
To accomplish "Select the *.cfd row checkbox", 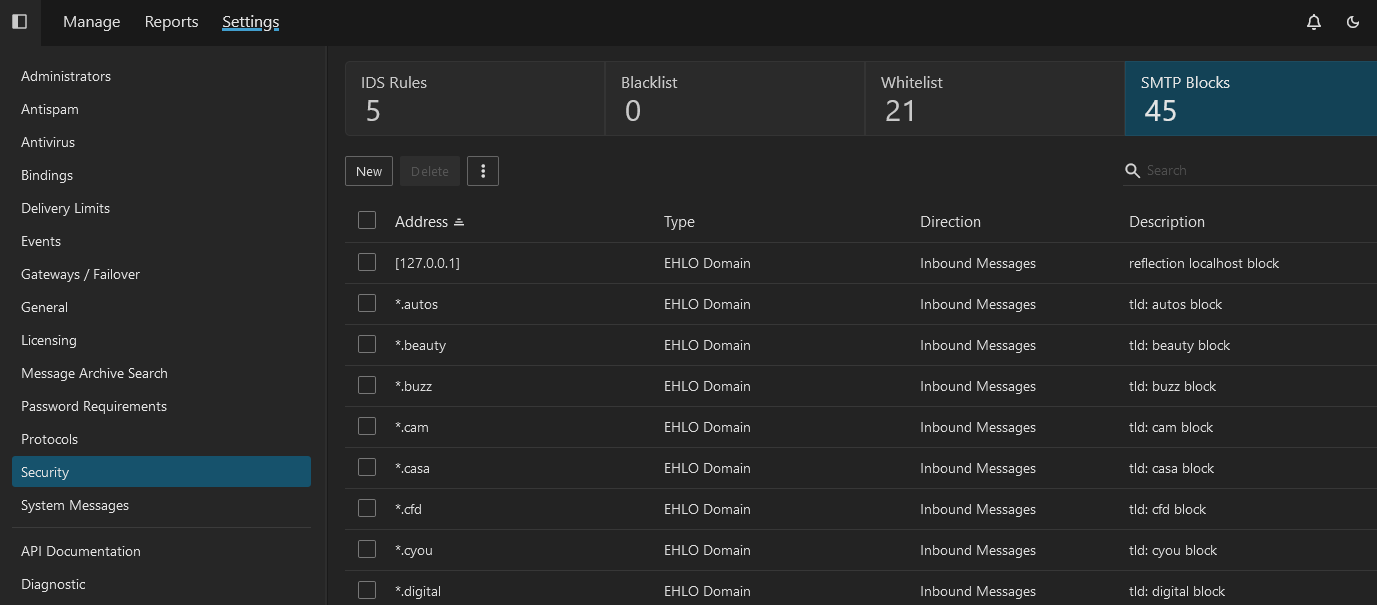I will 367,509.
